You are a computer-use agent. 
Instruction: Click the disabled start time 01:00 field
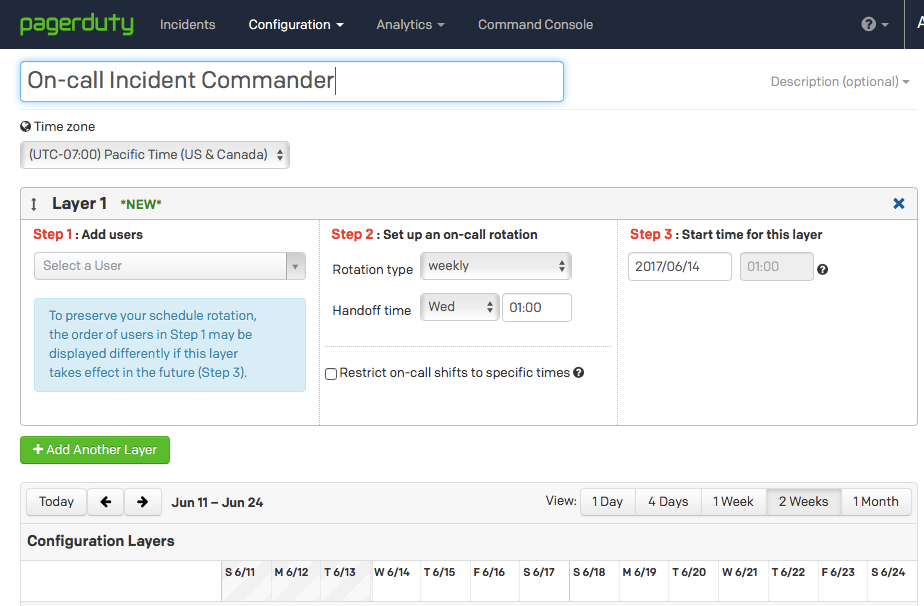pos(777,266)
